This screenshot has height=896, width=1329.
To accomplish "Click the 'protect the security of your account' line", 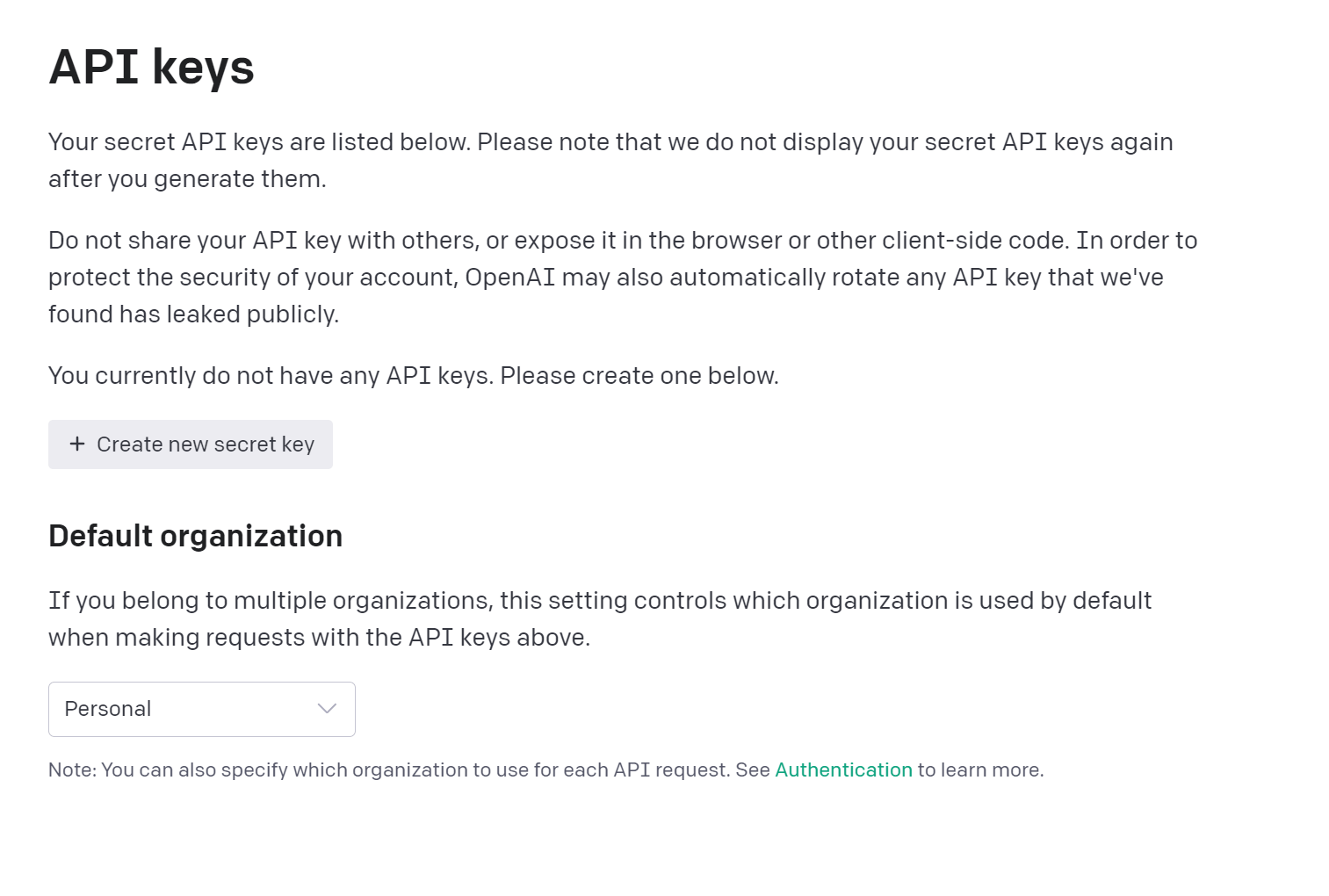I will click(255, 278).
